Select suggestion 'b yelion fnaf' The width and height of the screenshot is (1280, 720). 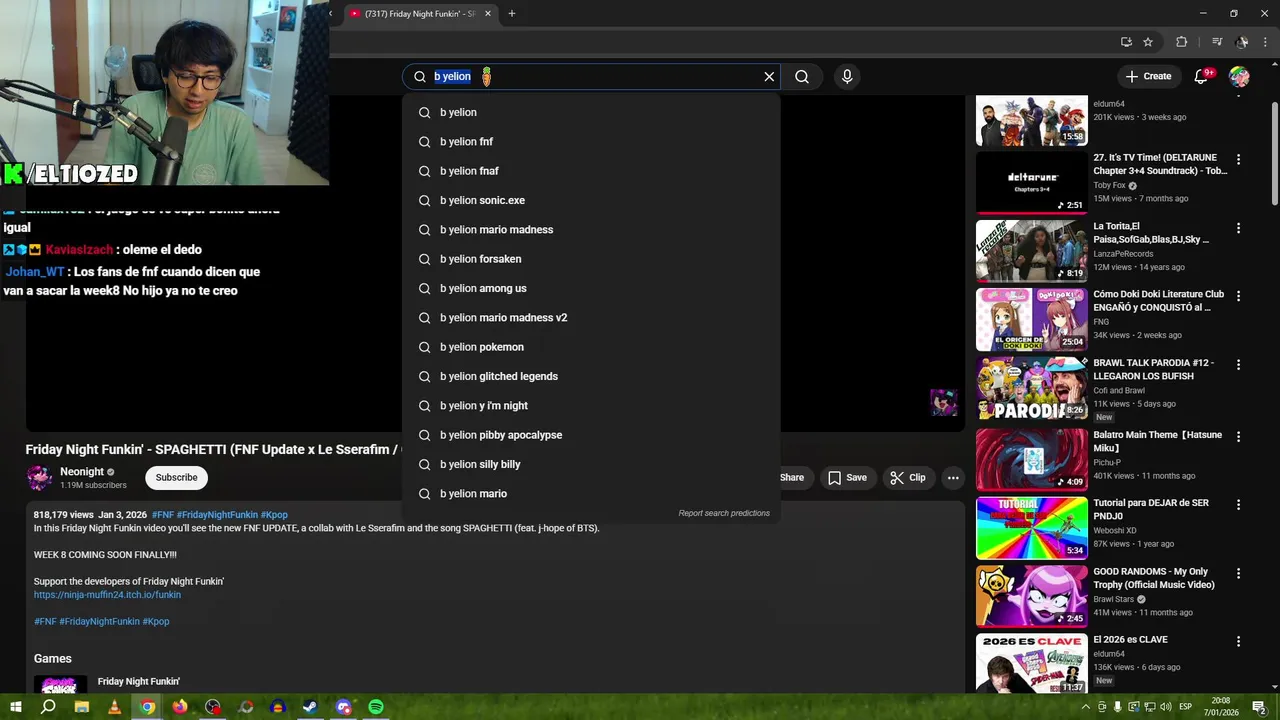pyautogui.click(x=591, y=171)
